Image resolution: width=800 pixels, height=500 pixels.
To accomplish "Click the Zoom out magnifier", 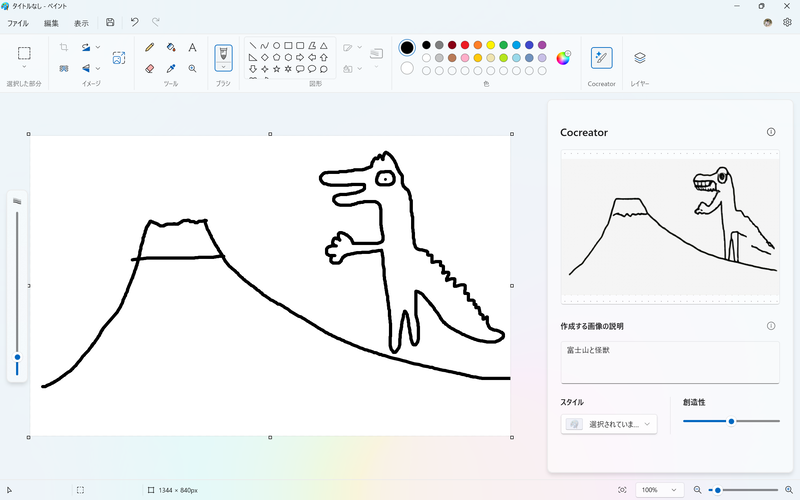I will click(x=697, y=490).
